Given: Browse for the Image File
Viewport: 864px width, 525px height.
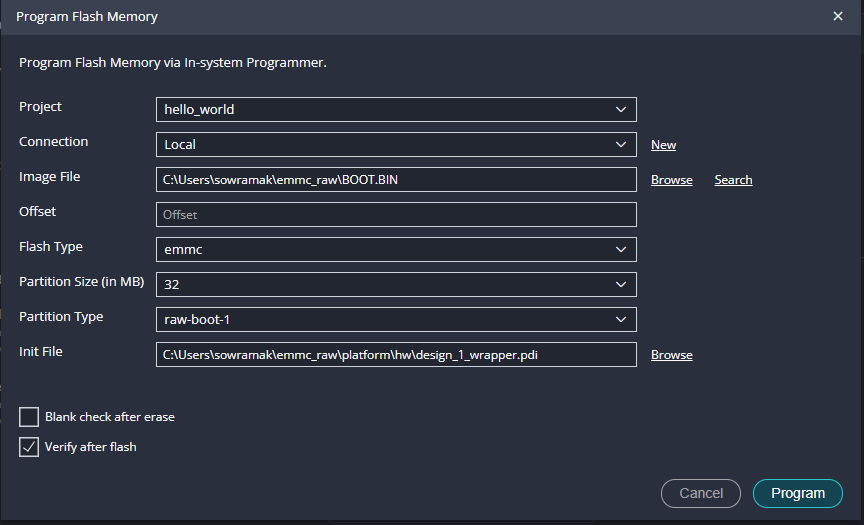Looking at the screenshot, I should 671,180.
